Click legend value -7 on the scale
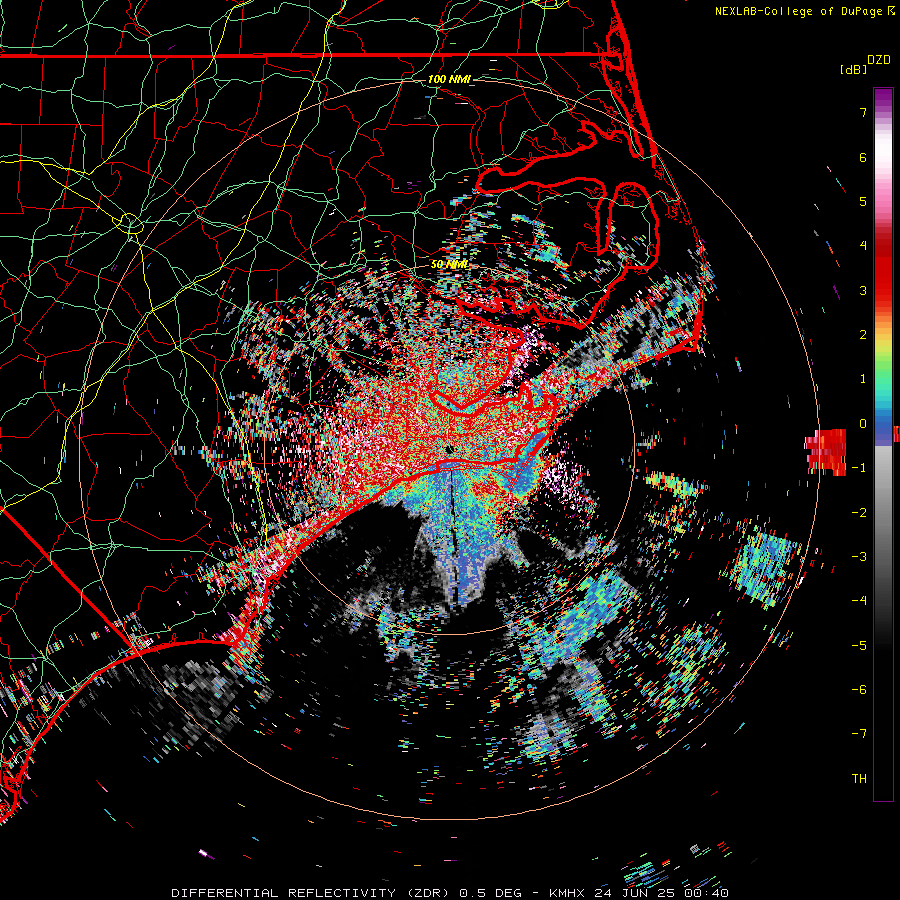 [x=859, y=734]
